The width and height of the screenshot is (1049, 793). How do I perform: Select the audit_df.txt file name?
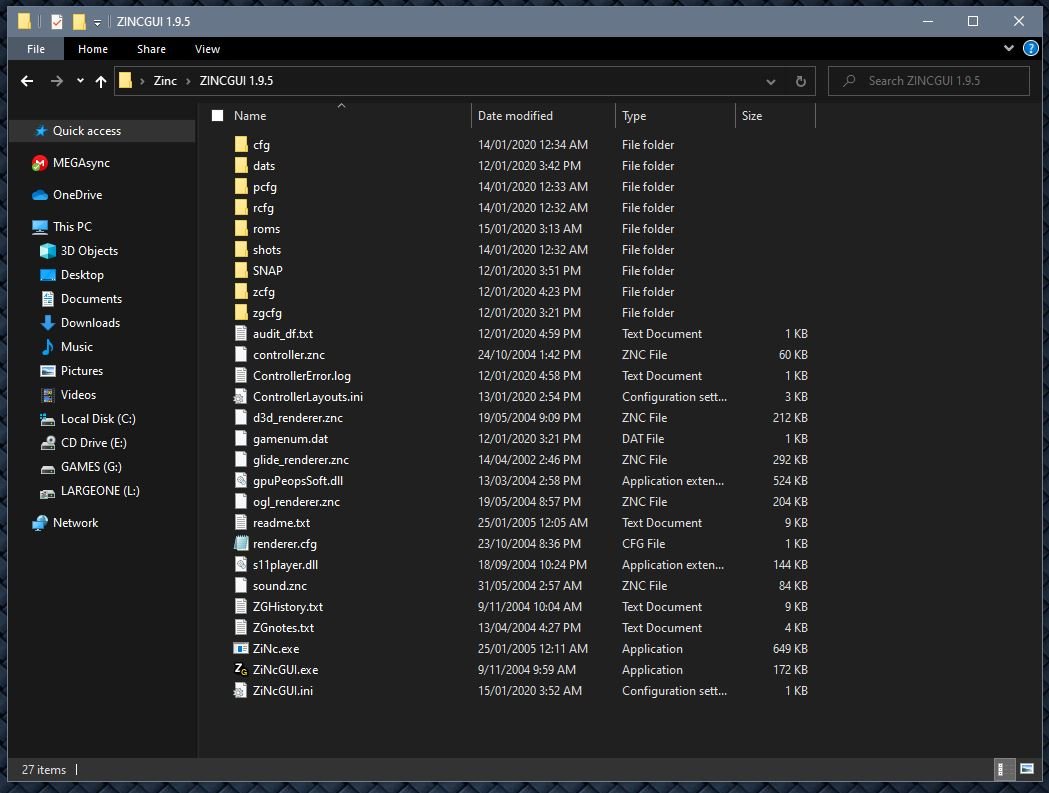point(283,334)
